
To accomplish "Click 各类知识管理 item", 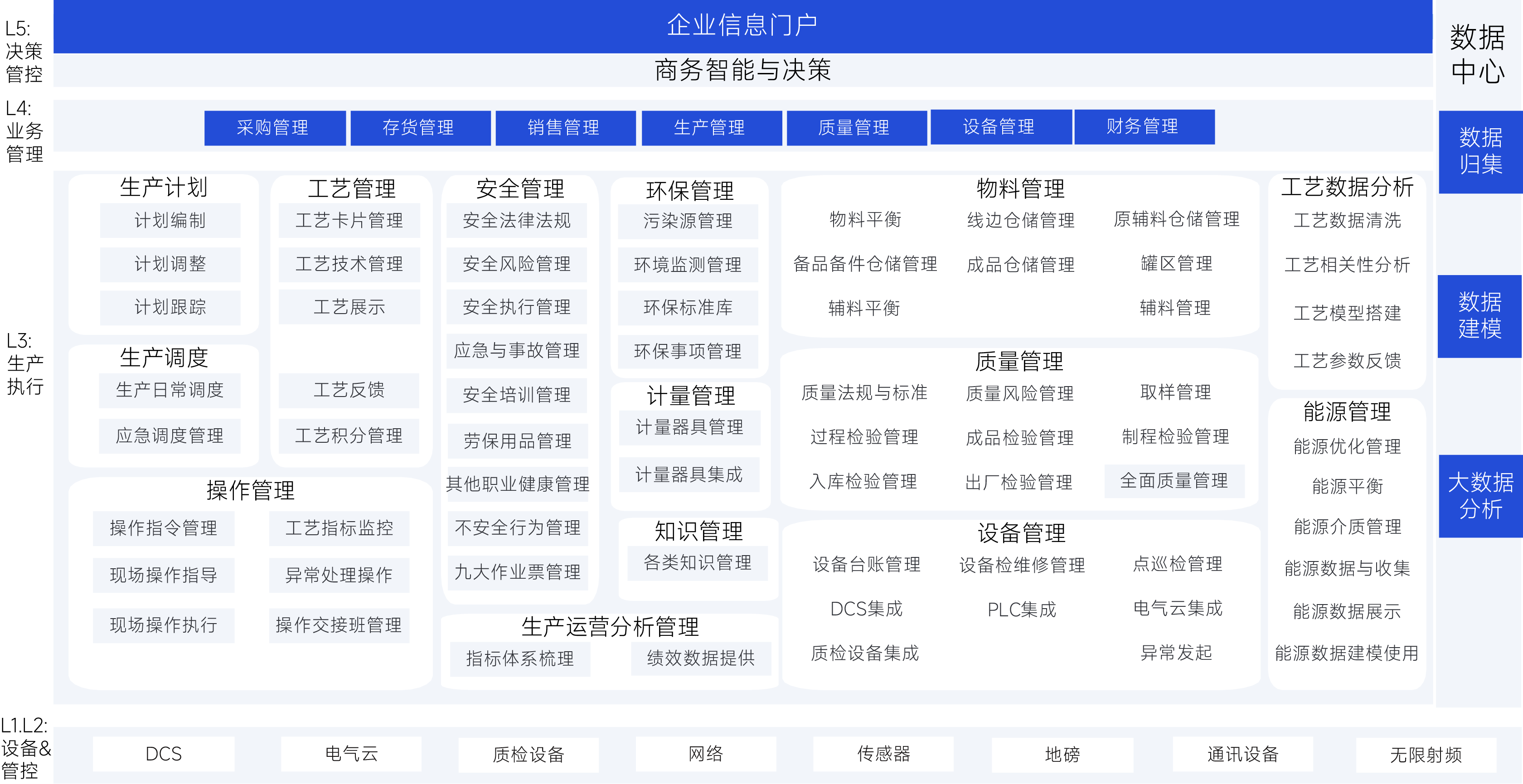I will click(698, 563).
